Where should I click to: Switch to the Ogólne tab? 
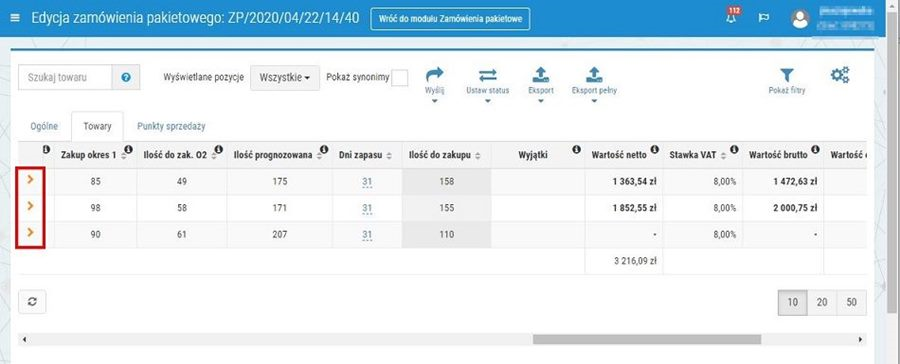(44, 126)
